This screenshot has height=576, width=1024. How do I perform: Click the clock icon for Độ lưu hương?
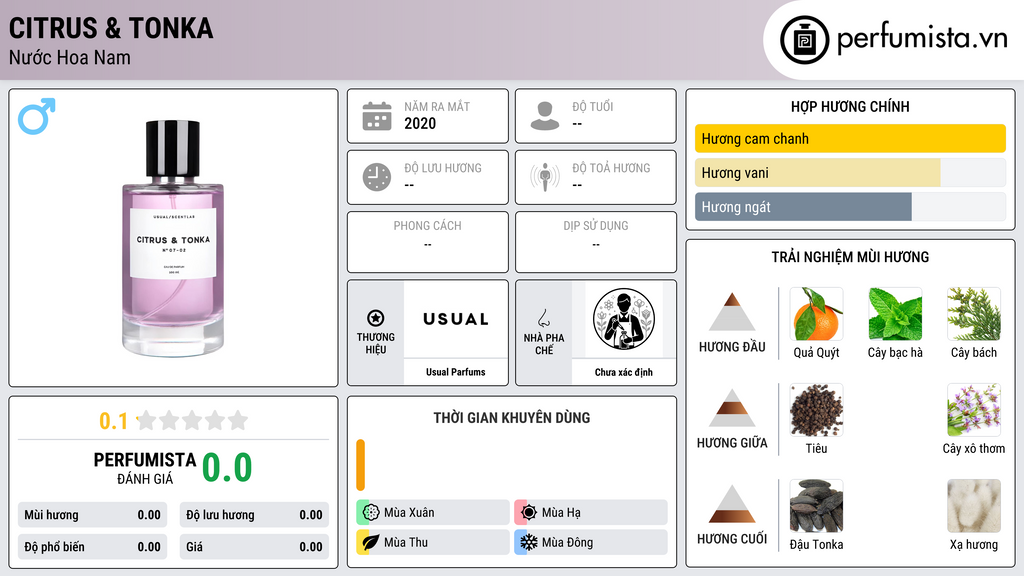[x=377, y=177]
